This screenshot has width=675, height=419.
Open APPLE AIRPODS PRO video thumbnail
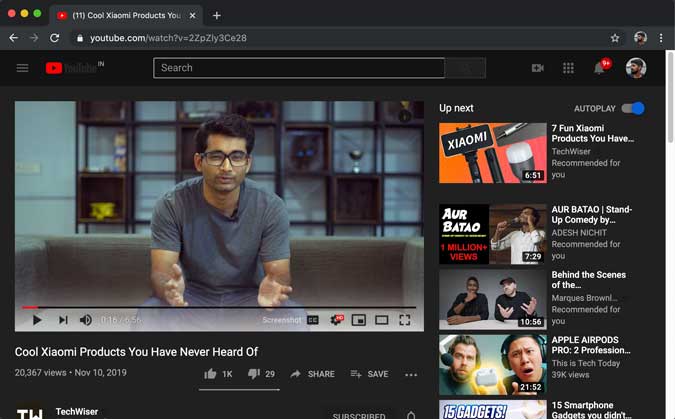click(492, 365)
